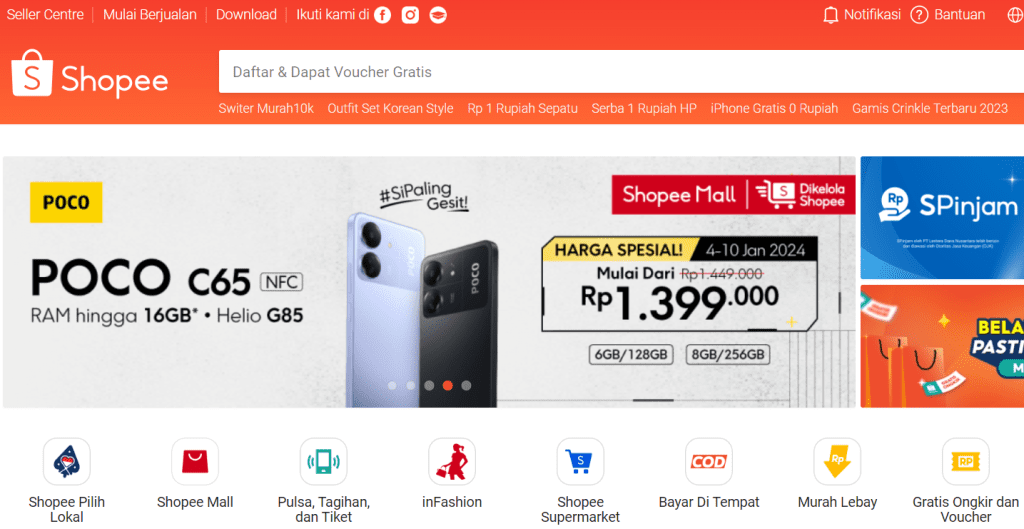The image size is (1024, 529).
Task: Open the Murah Lebay category icon
Action: (x=837, y=462)
